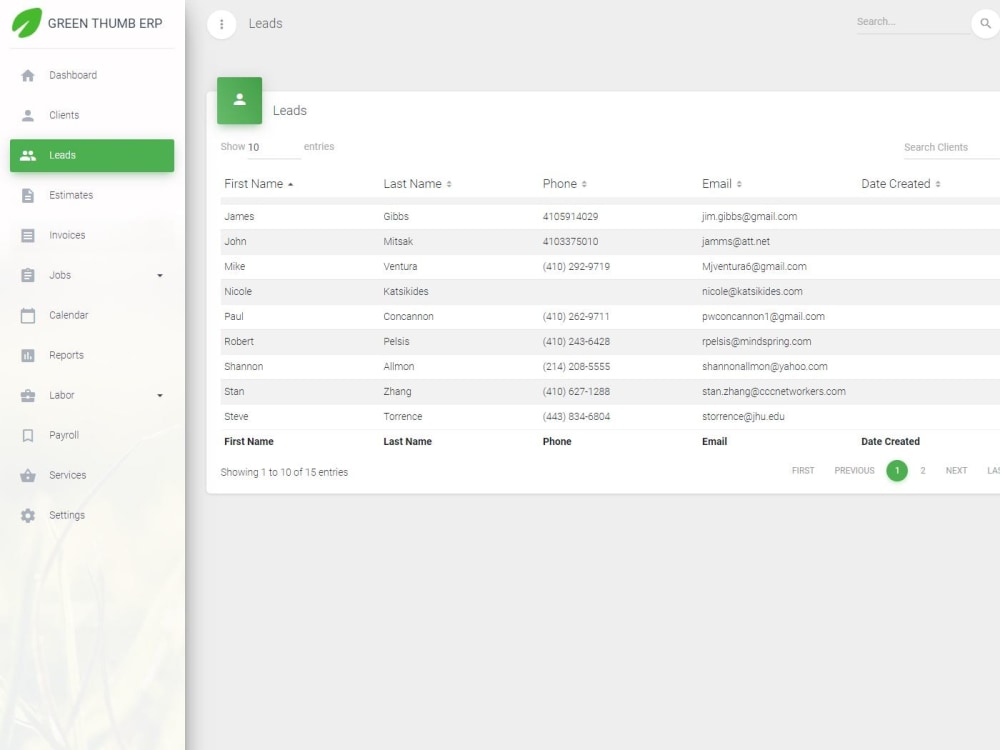This screenshot has height=750, width=1000.
Task: Expand the Jobs submenu chevron
Action: click(x=159, y=274)
